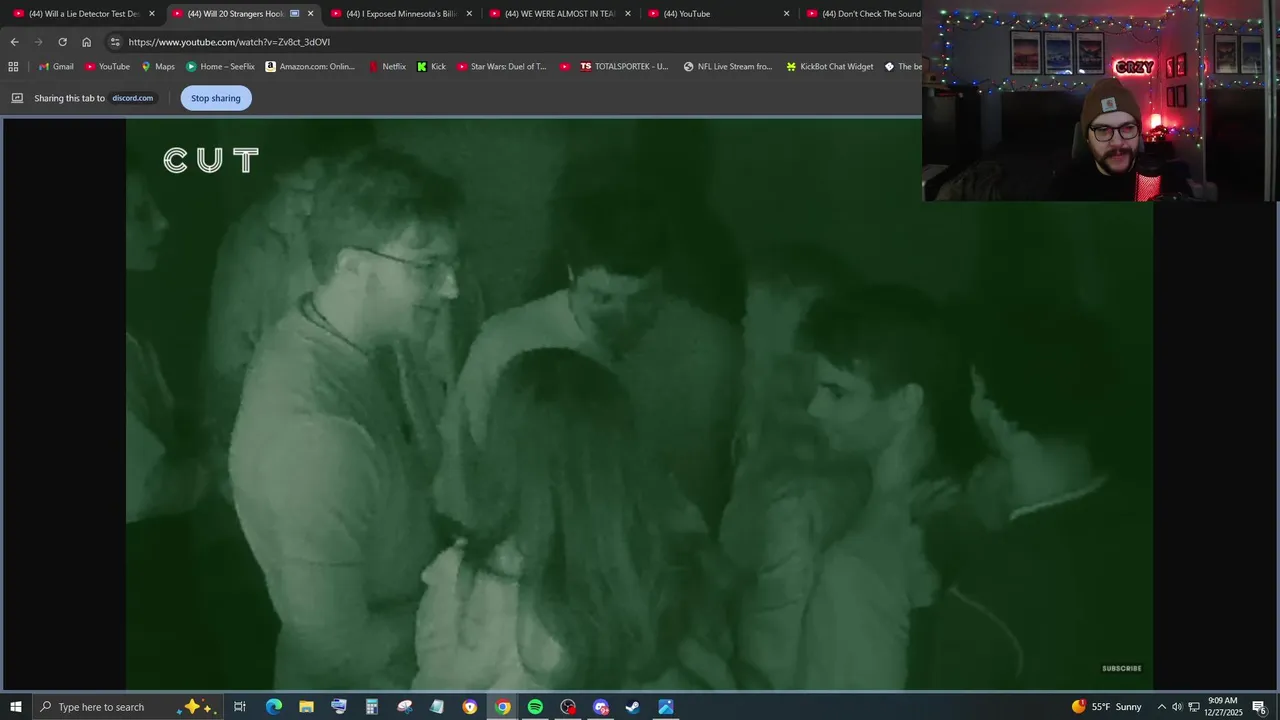The width and height of the screenshot is (1280, 720).
Task: Open the Home – SeeFlix bookmark
Action: [x=220, y=67]
